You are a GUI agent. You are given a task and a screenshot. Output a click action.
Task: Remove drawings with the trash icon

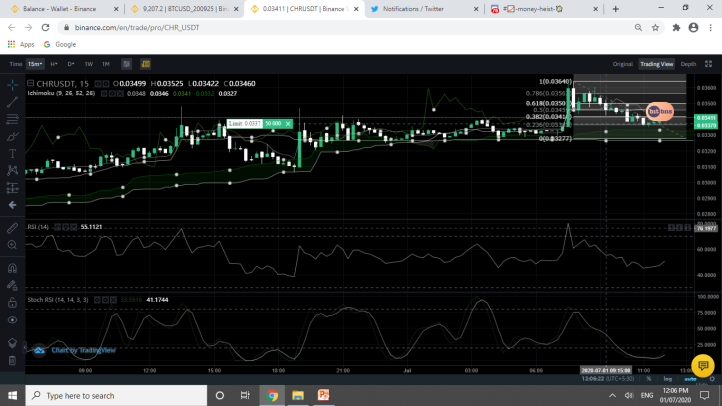(12, 360)
